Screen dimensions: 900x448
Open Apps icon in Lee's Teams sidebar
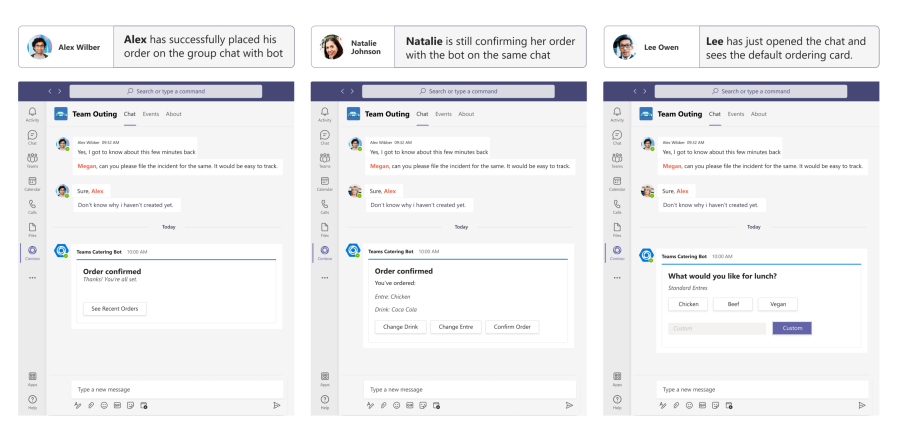click(617, 379)
